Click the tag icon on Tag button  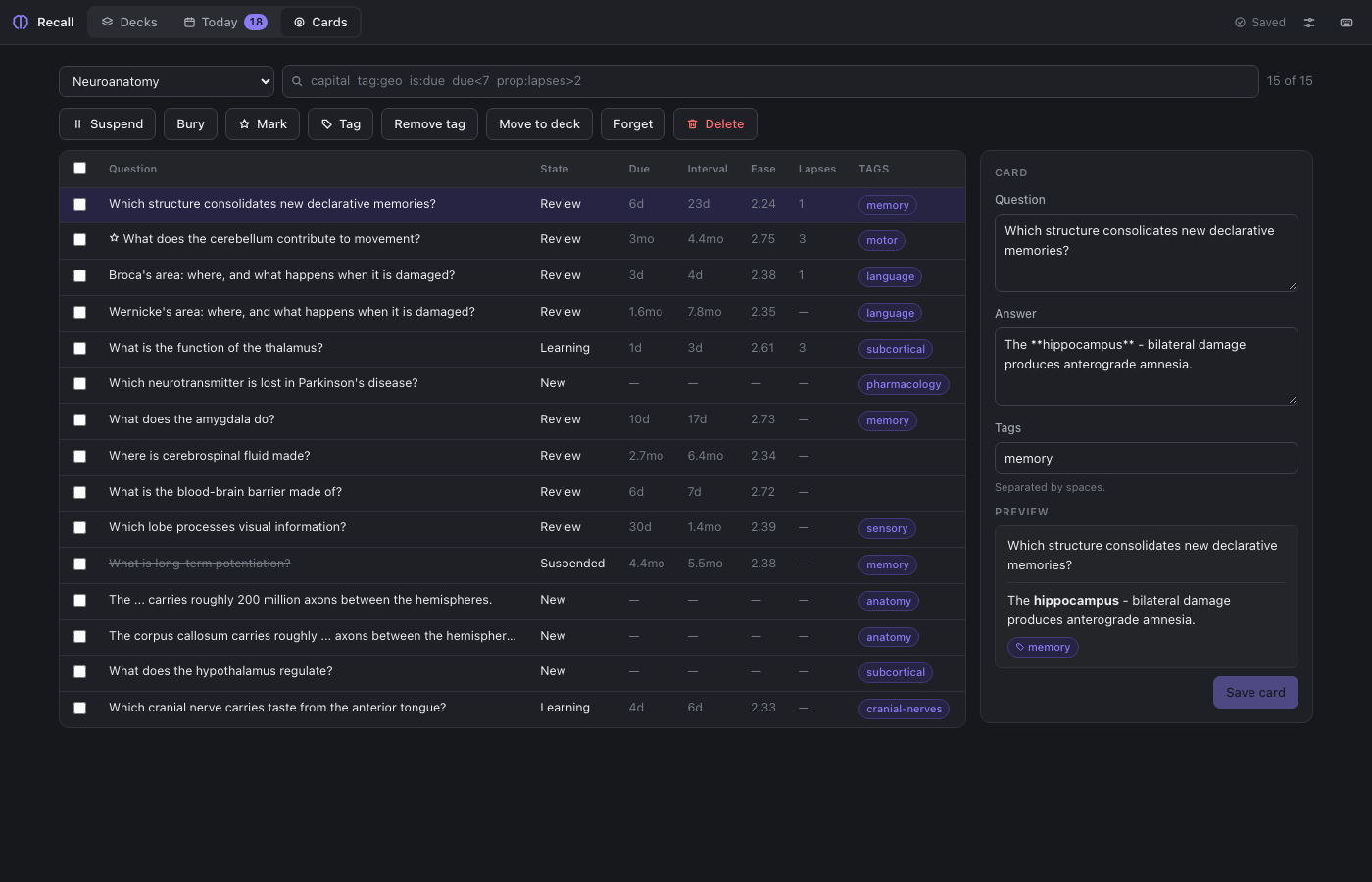point(327,124)
